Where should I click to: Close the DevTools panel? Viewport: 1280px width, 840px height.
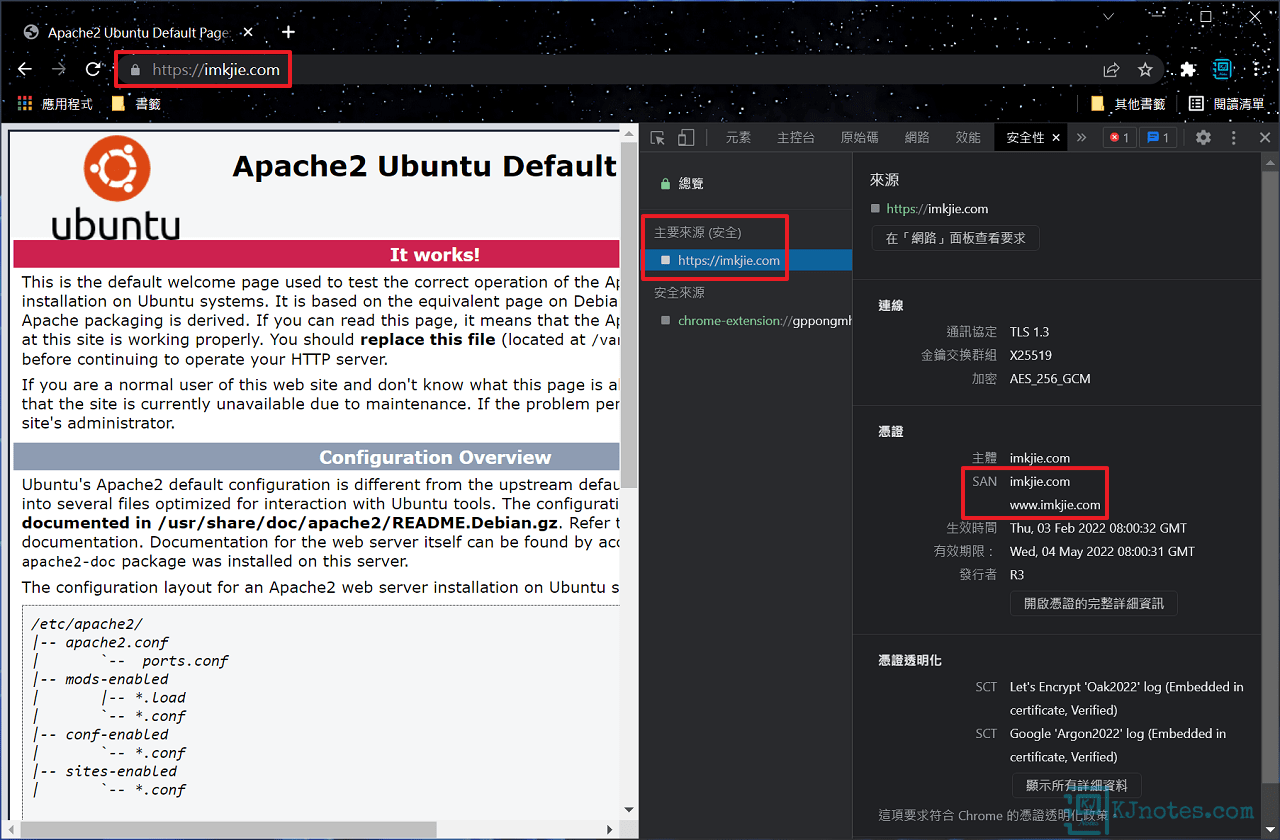(1264, 138)
